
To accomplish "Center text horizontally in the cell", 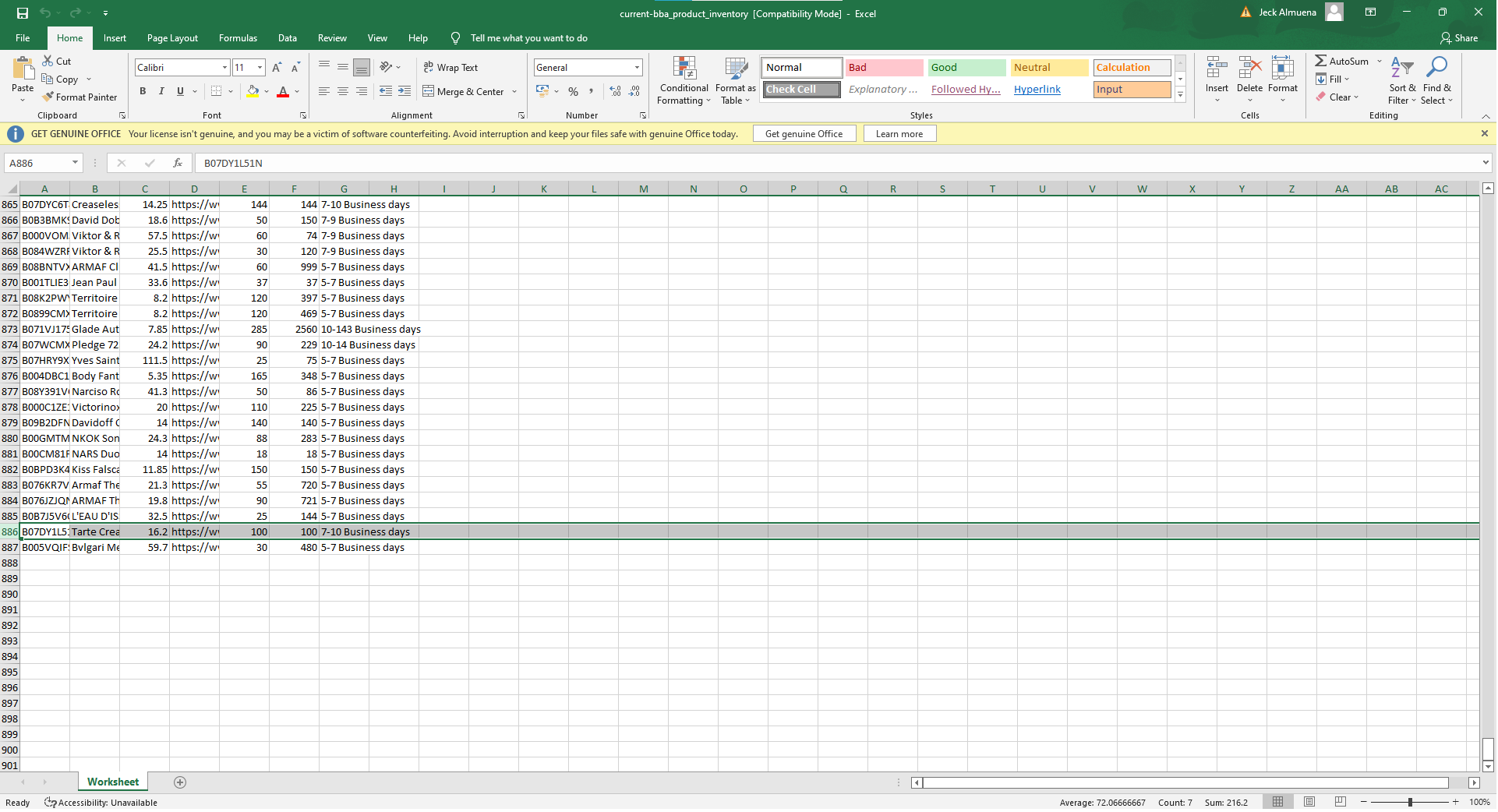I will 343,91.
